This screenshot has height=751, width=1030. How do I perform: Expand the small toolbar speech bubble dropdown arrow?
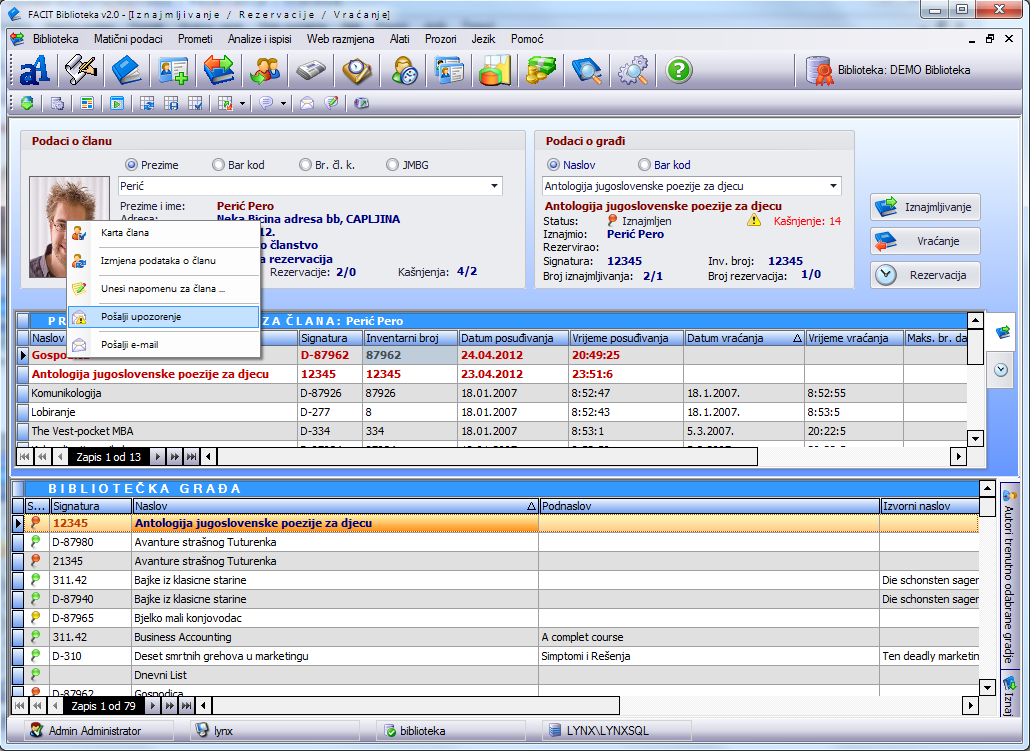[283, 103]
